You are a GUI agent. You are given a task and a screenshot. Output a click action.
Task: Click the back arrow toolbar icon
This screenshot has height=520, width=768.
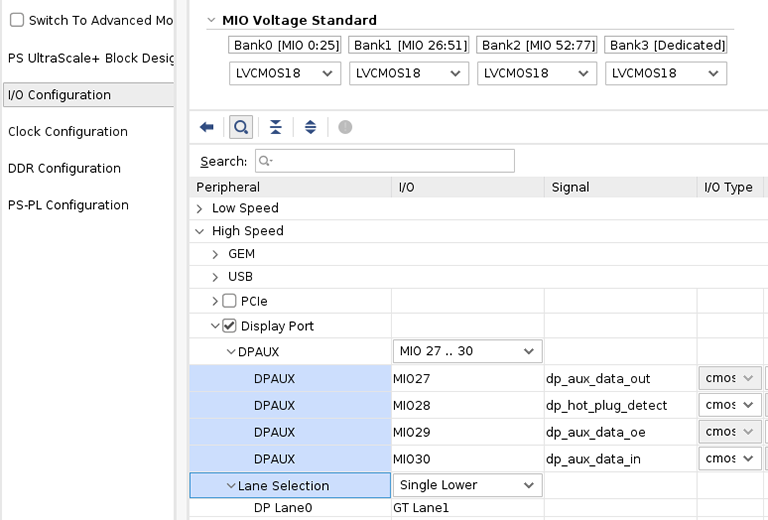(x=207, y=127)
